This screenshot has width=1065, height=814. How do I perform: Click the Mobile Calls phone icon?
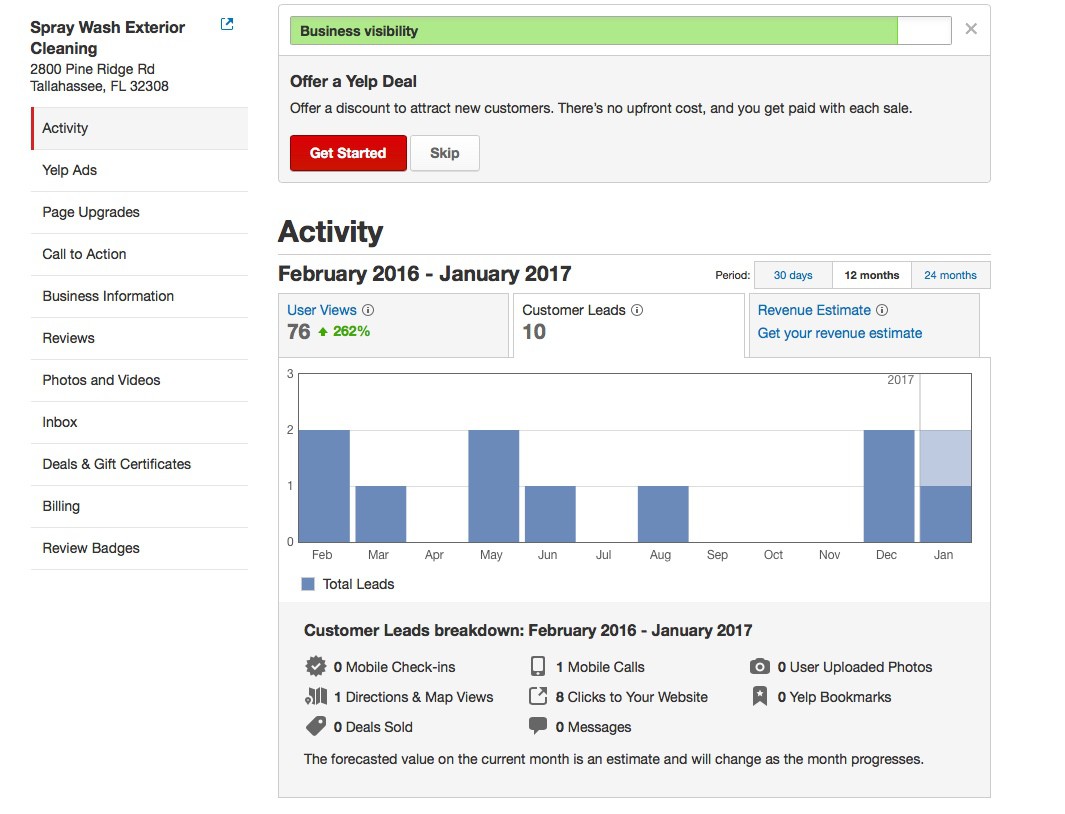pos(538,667)
